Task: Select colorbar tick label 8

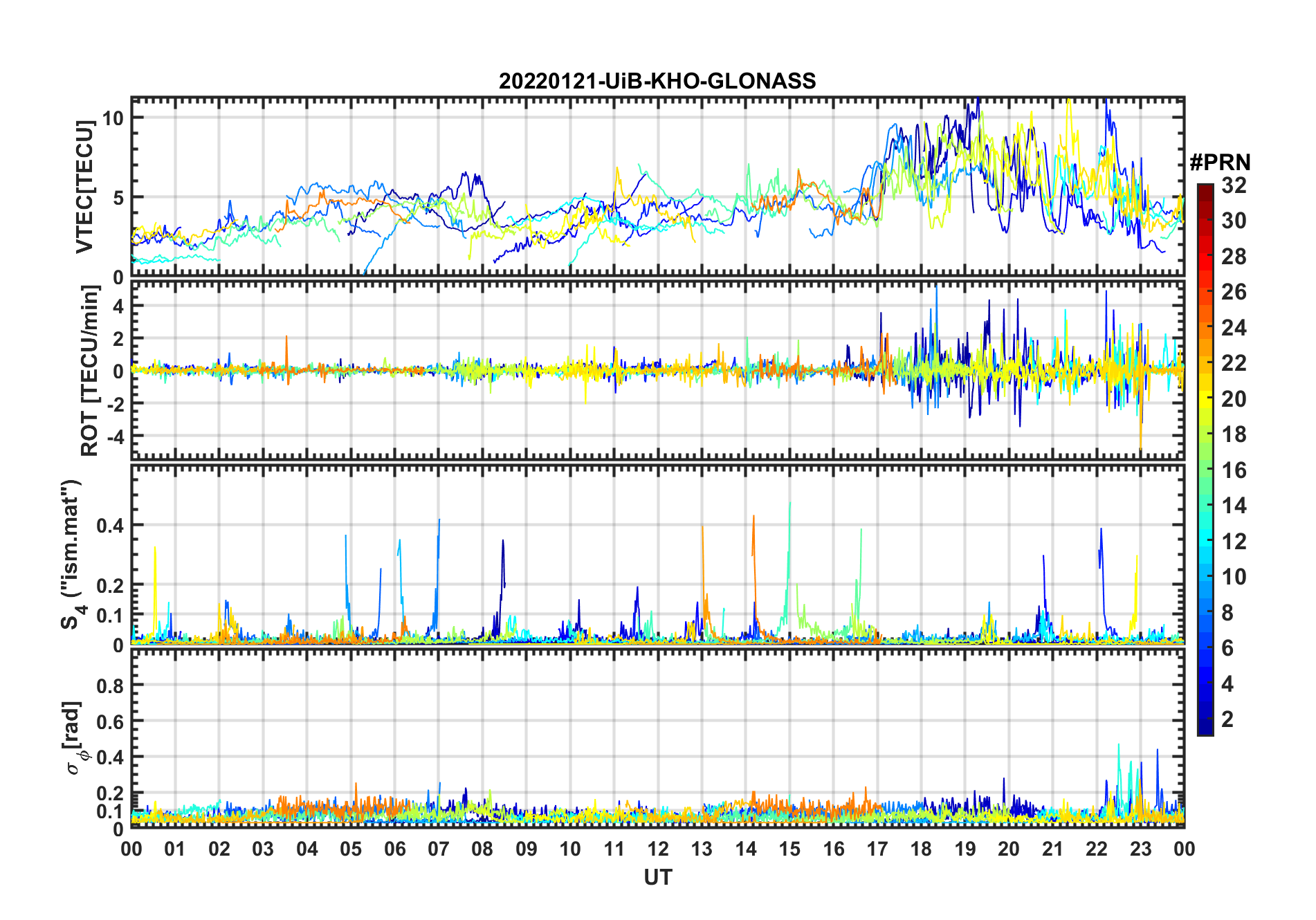Action: [x=1227, y=613]
